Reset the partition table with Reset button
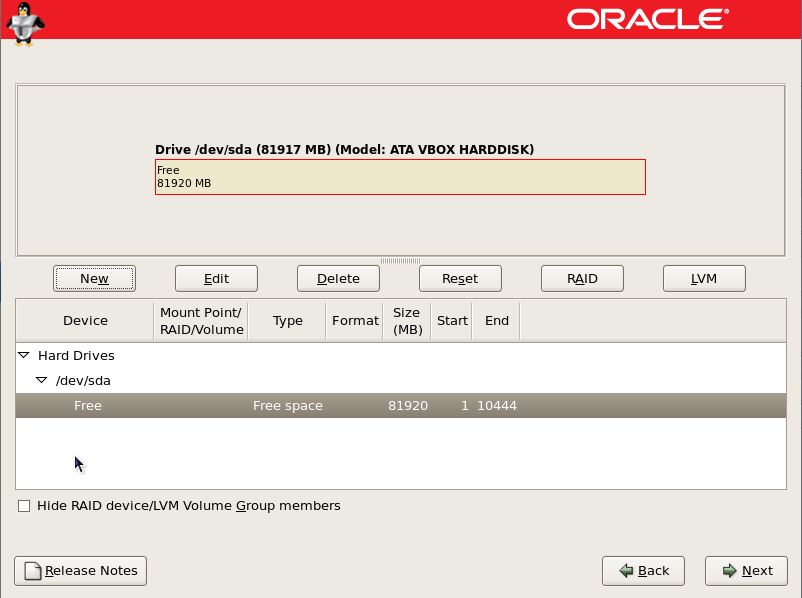This screenshot has height=598, width=802. 460,278
